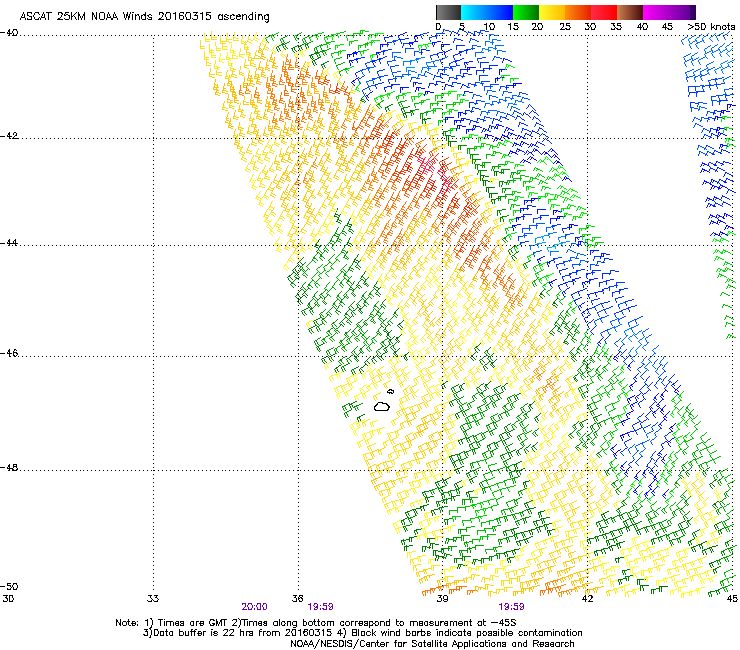Click the note line about Times are GMT
This screenshot has width=740, height=650.
[x=316, y=623]
